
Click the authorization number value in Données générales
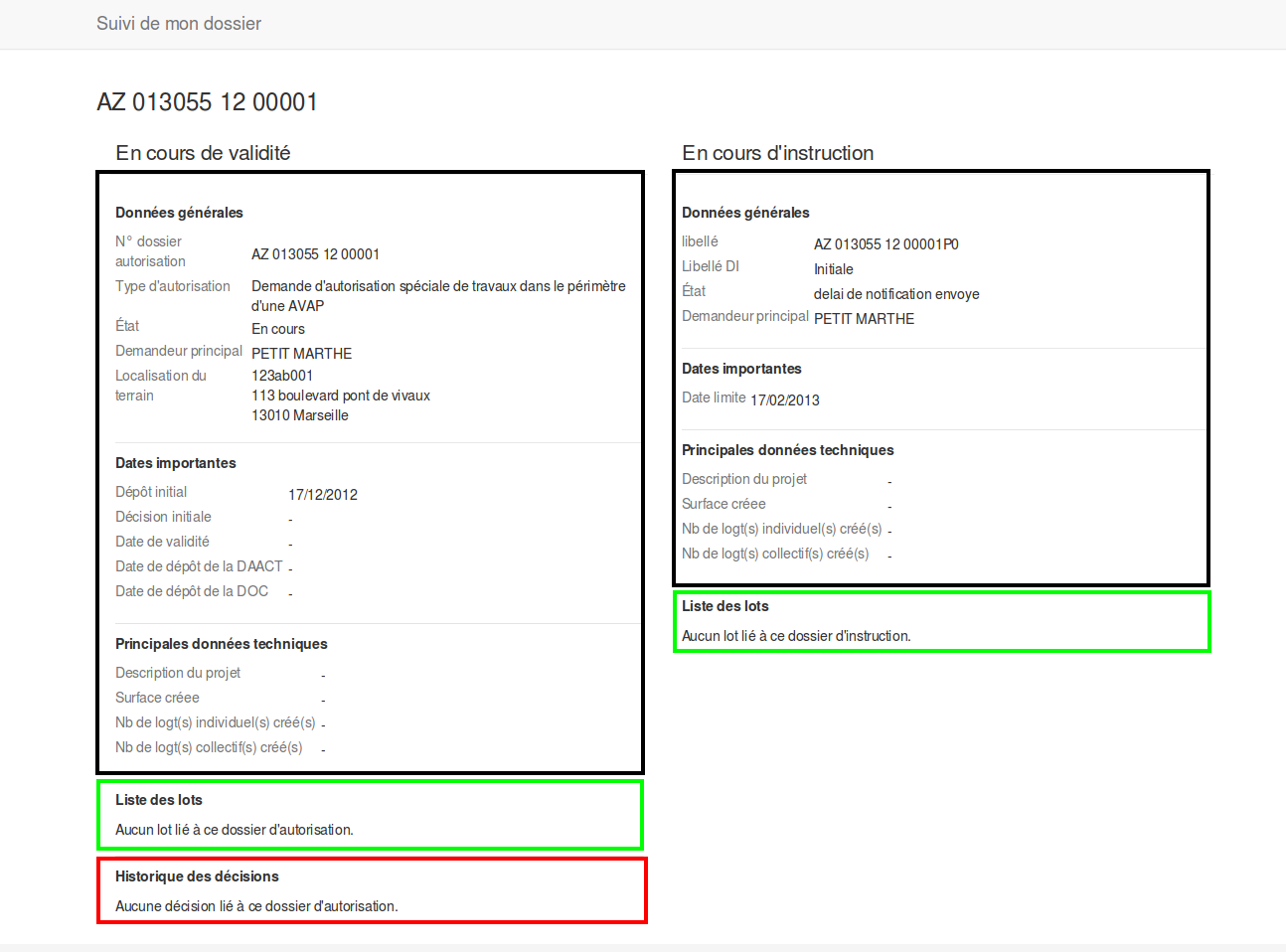click(315, 254)
